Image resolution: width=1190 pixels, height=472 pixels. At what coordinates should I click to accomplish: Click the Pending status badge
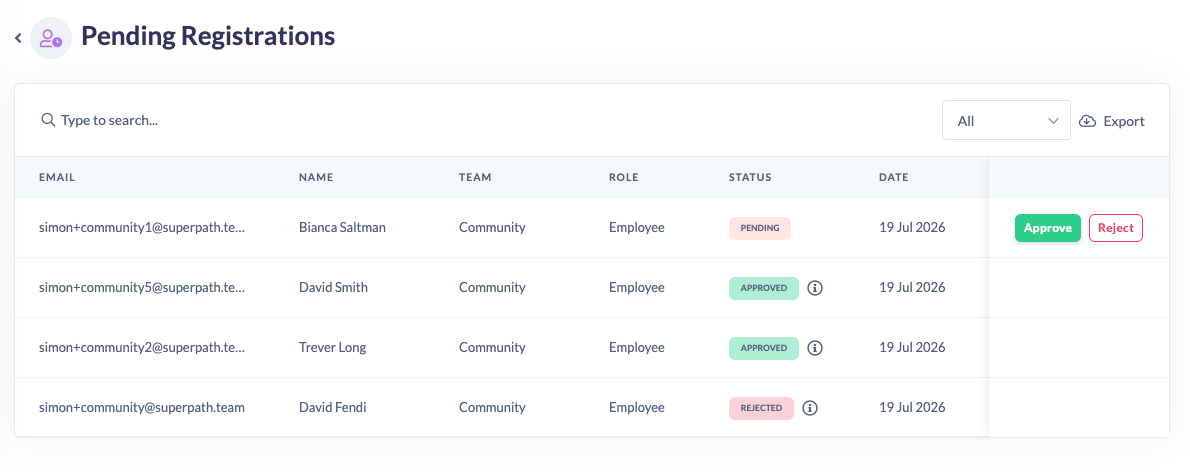(760, 228)
